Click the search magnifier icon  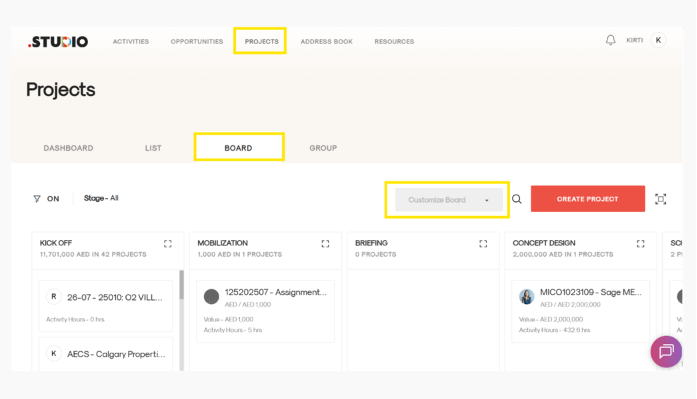point(517,199)
